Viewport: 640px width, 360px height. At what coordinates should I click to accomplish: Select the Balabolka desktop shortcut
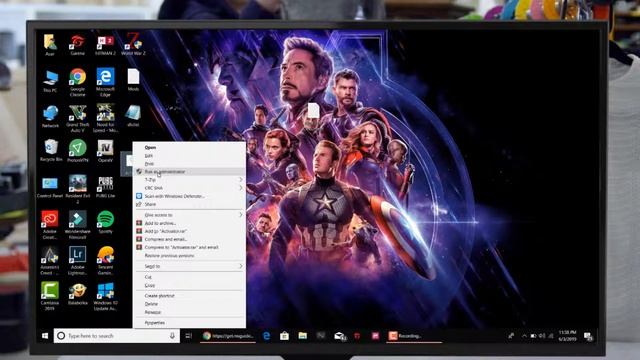point(77,294)
